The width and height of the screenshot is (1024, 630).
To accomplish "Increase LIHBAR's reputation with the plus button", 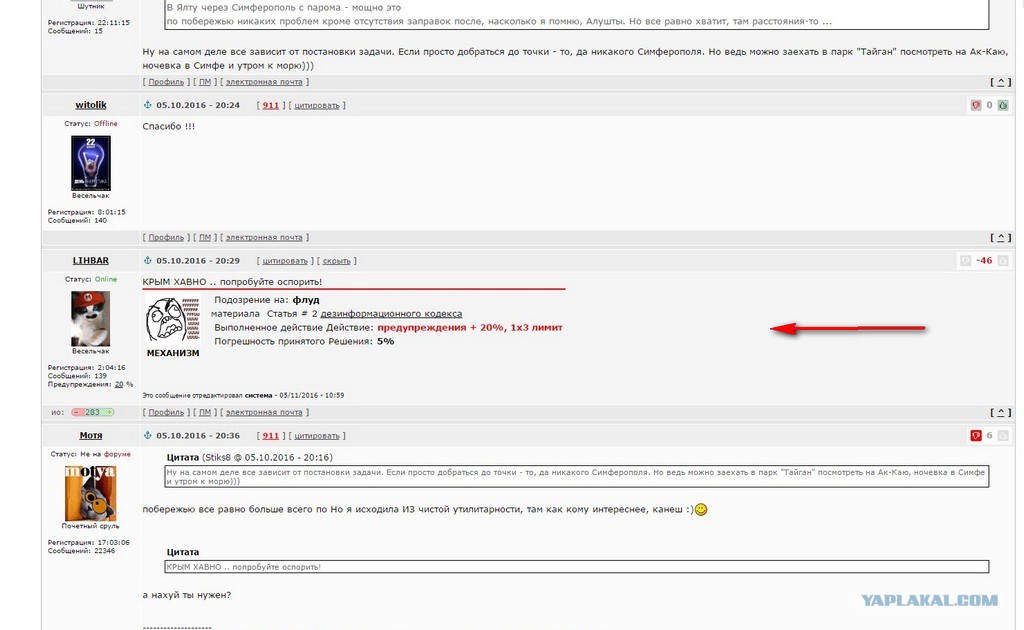I will [x=108, y=413].
